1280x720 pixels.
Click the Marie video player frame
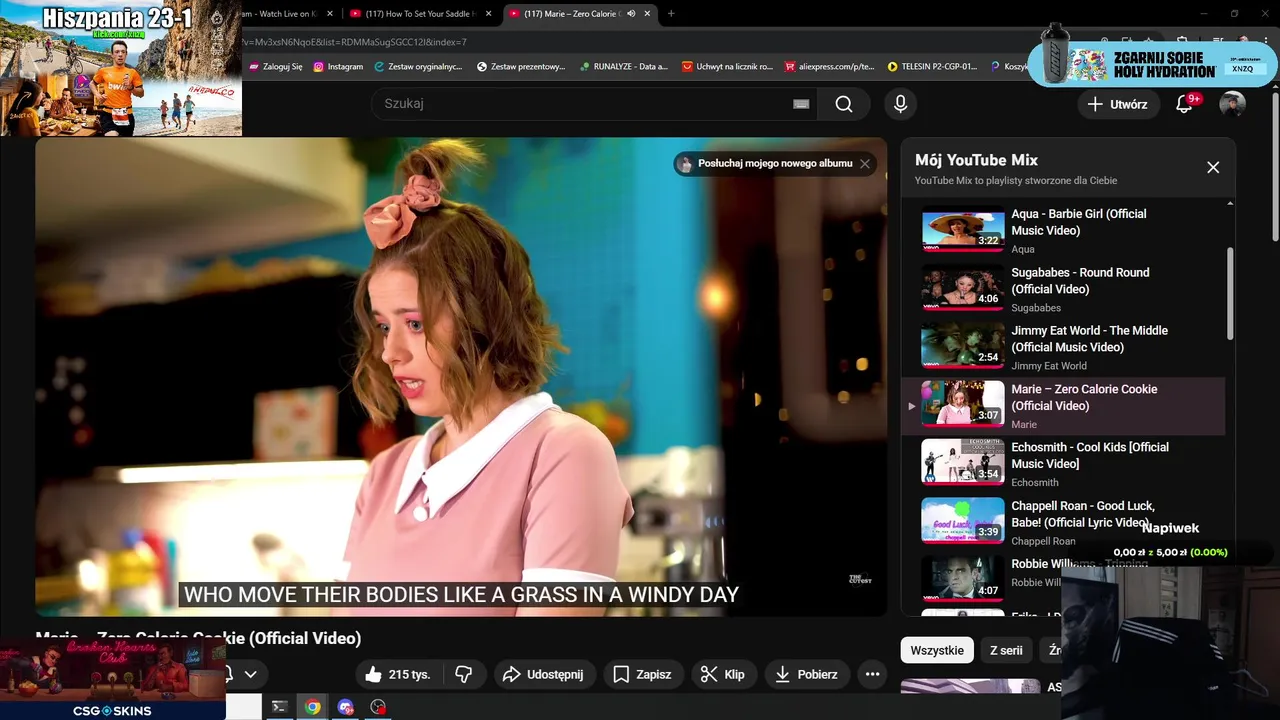461,377
